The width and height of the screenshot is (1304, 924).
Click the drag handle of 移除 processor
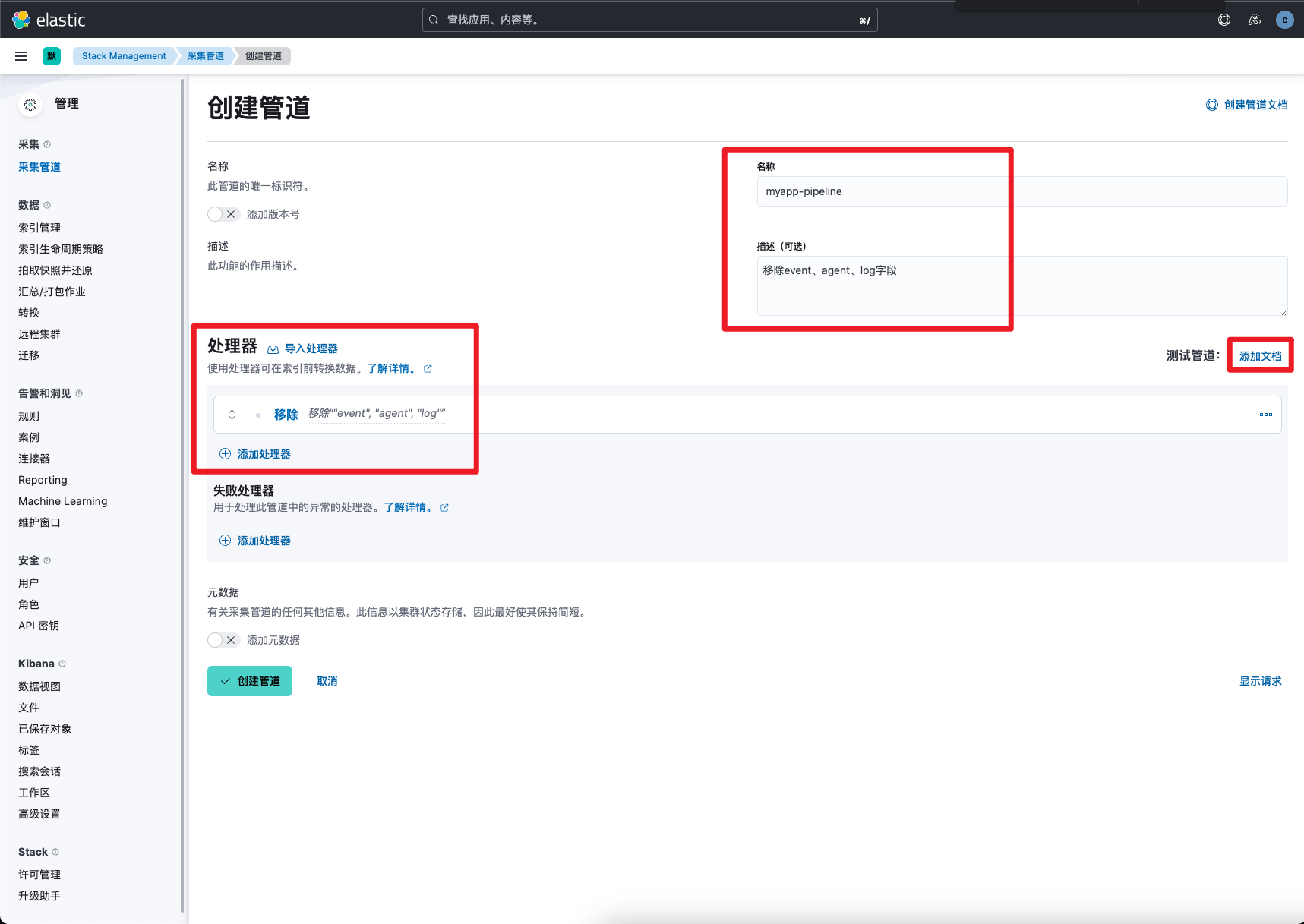point(232,415)
